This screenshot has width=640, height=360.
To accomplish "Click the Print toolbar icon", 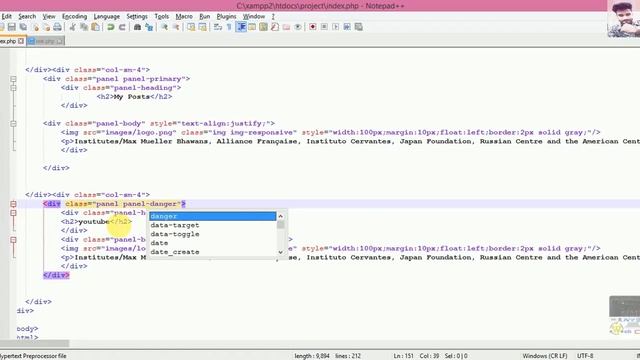I will (58, 27).
